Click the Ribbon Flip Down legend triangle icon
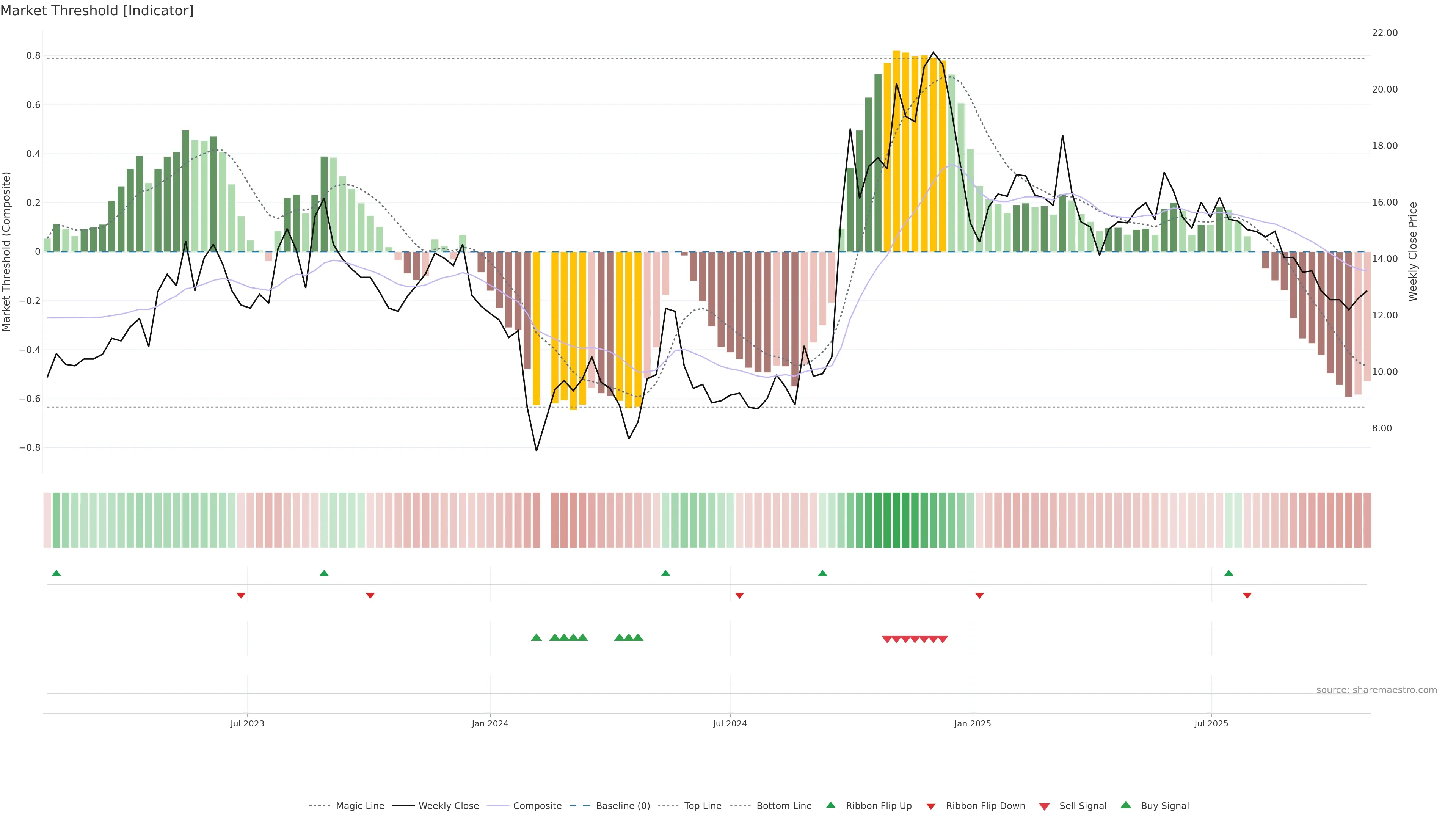This screenshot has height=819, width=1456. (x=931, y=806)
